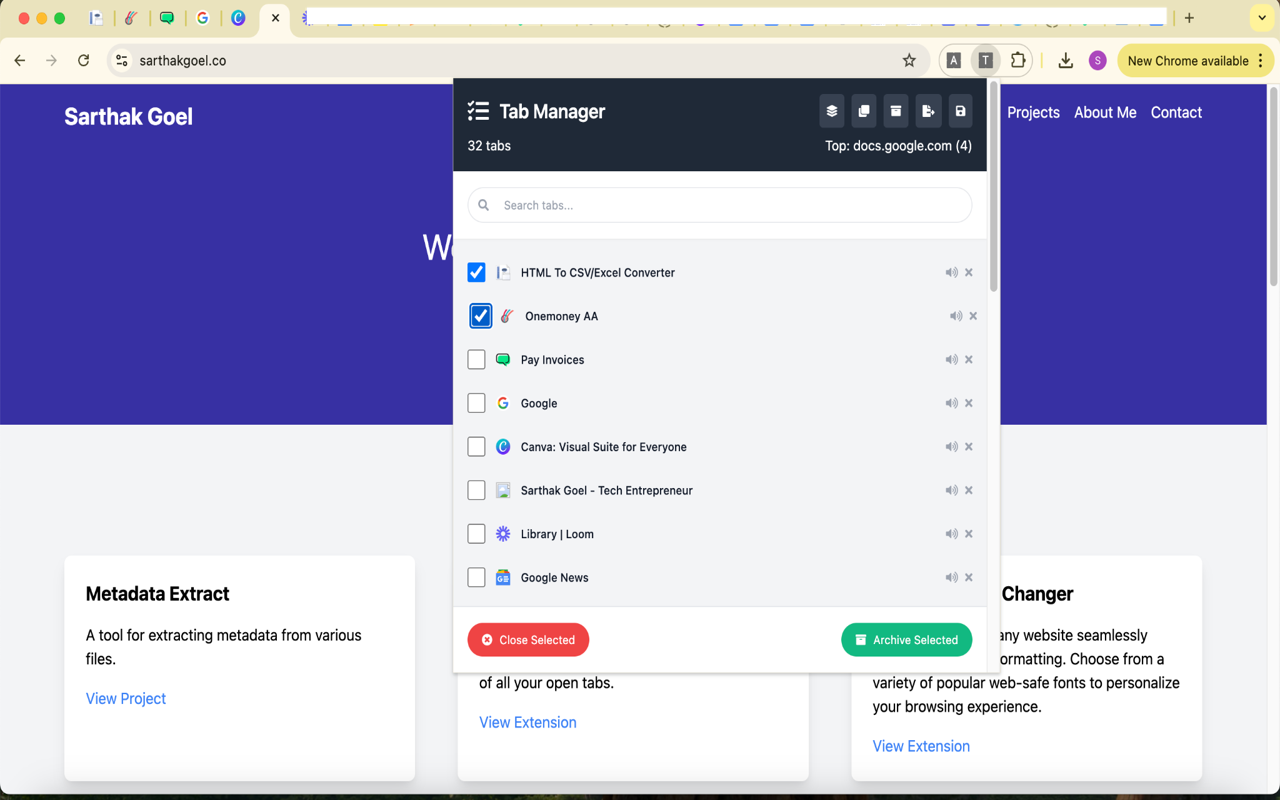Image resolution: width=1280 pixels, height=800 pixels.
Task: Click the red Close Selected button
Action: click(x=528, y=640)
